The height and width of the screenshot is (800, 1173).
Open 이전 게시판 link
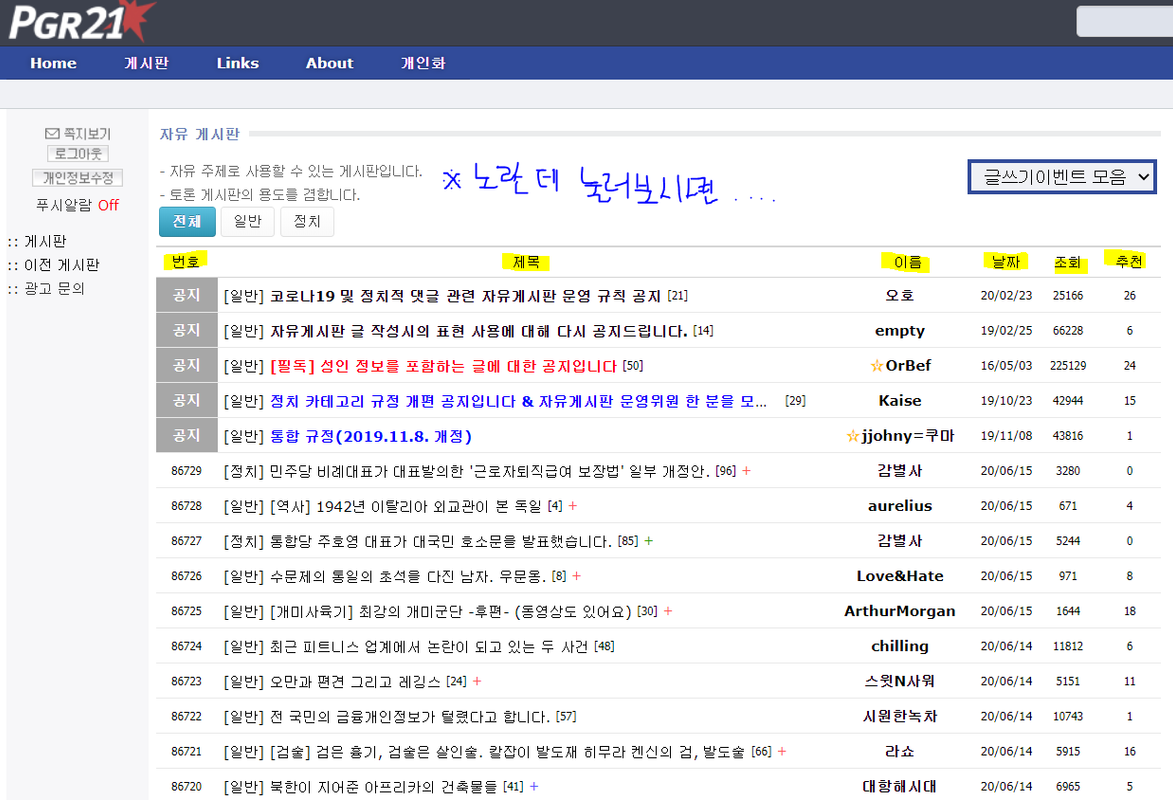click(x=61, y=265)
